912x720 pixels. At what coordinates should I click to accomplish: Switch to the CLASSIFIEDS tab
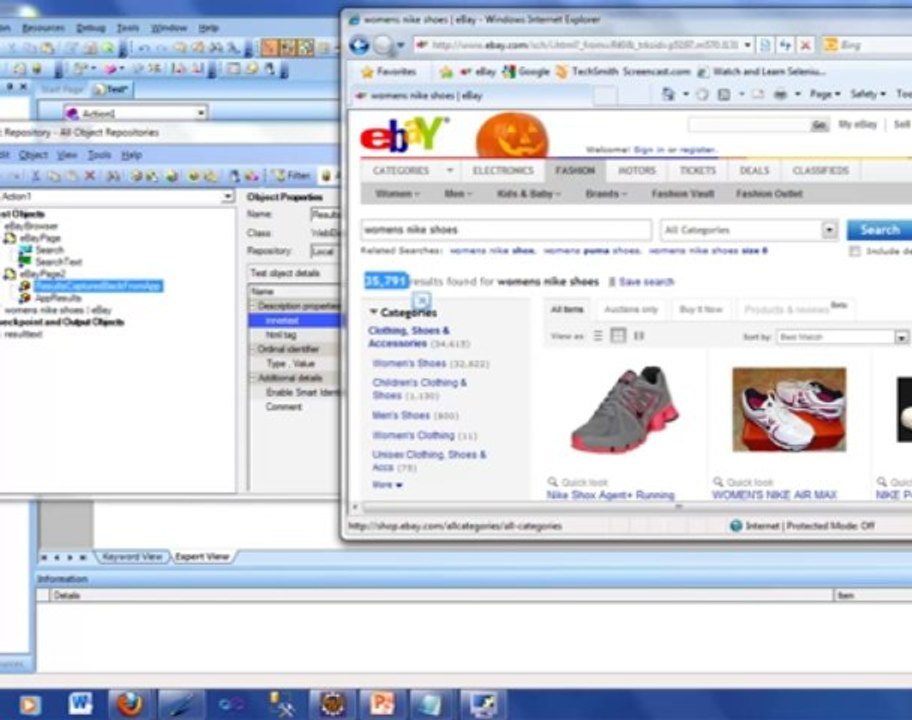(x=820, y=170)
